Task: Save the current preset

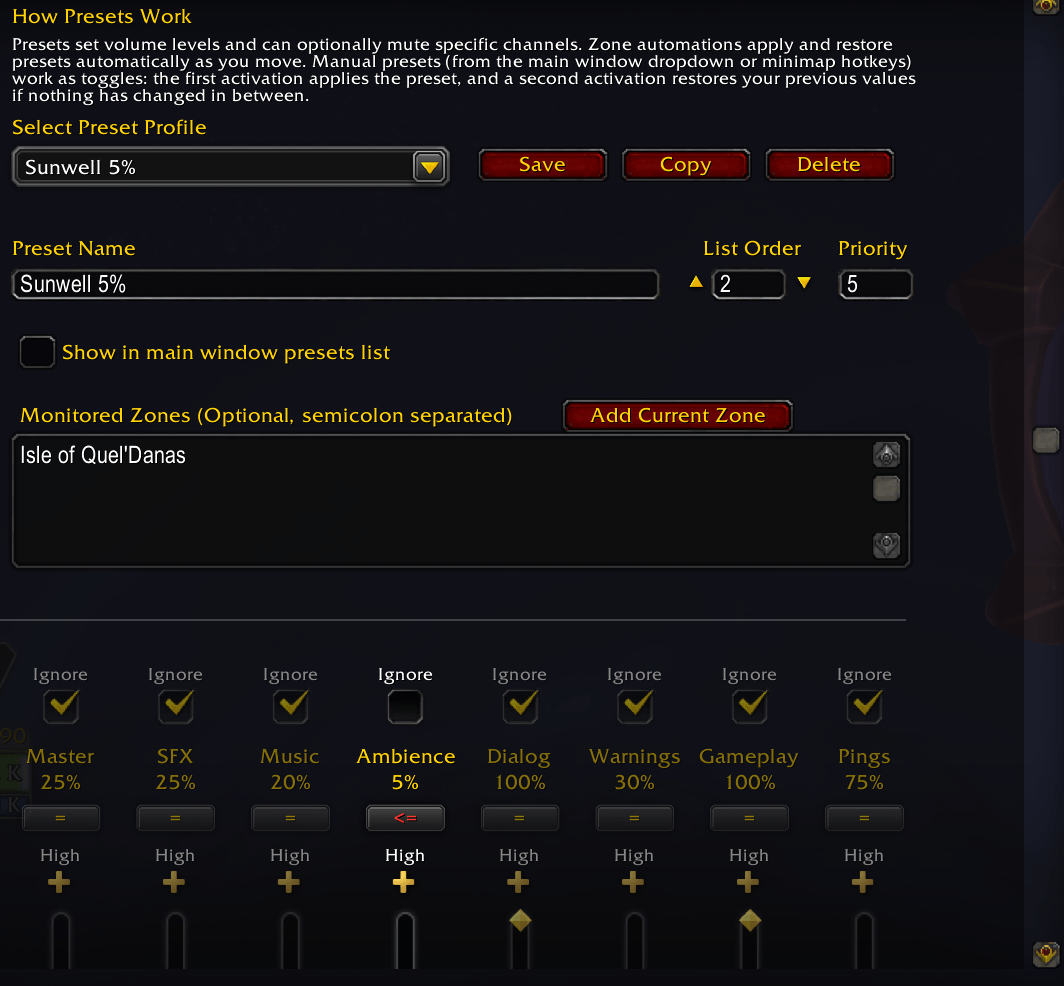Action: [542, 165]
